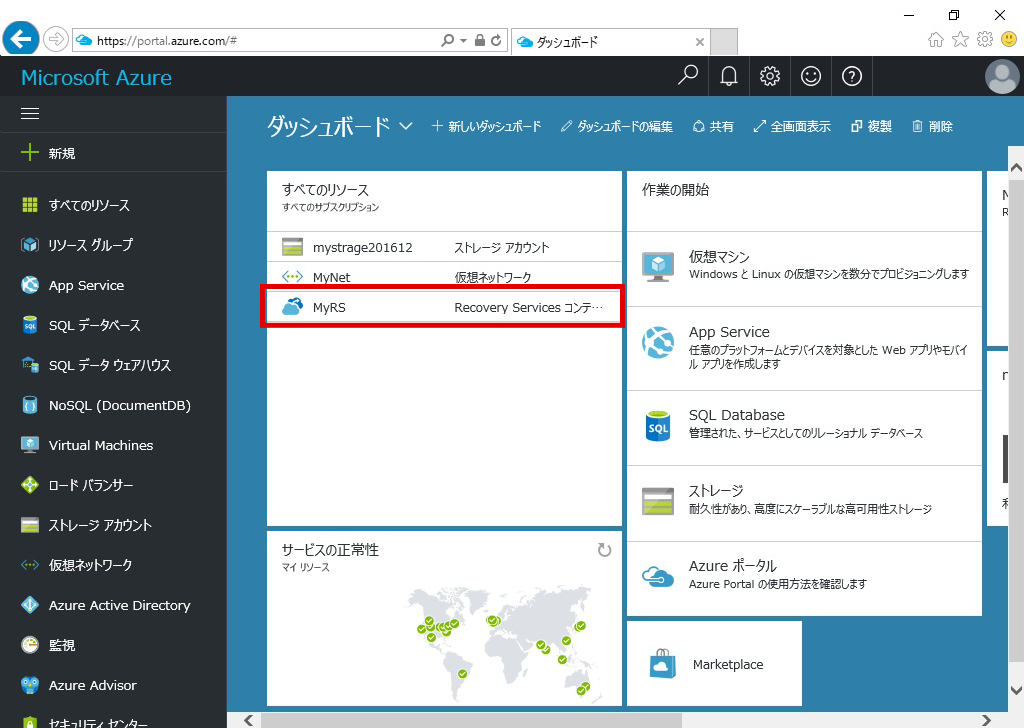1024x728 pixels.
Task: Click the feedback smiley icon in header
Action: tap(810, 76)
